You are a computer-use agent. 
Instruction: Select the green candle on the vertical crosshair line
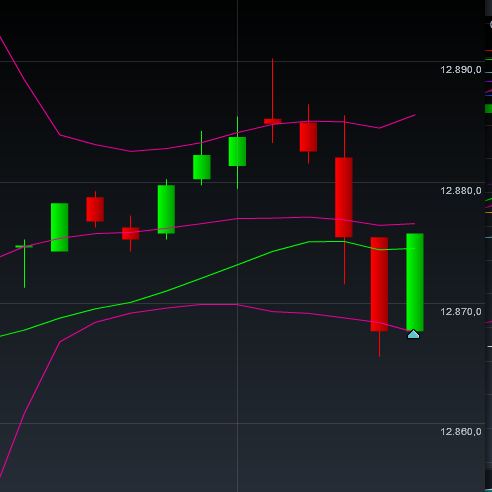point(237,151)
